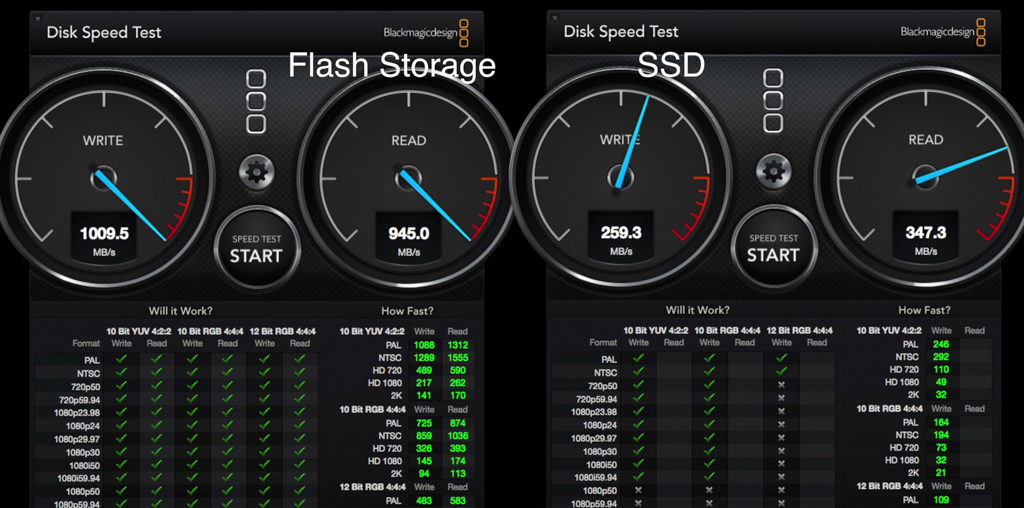Click 'How Fast?' heading in SSD window
Screen dimensions: 1024x508
pos(925,310)
